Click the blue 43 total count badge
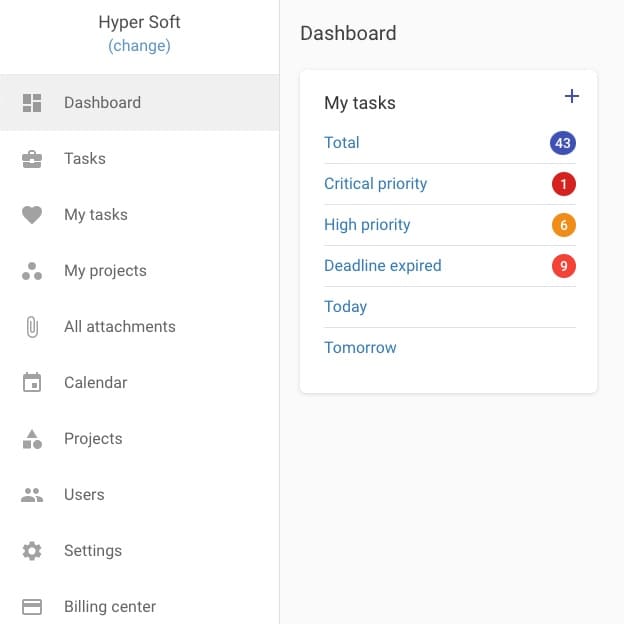Image resolution: width=624 pixels, height=624 pixels. point(563,143)
